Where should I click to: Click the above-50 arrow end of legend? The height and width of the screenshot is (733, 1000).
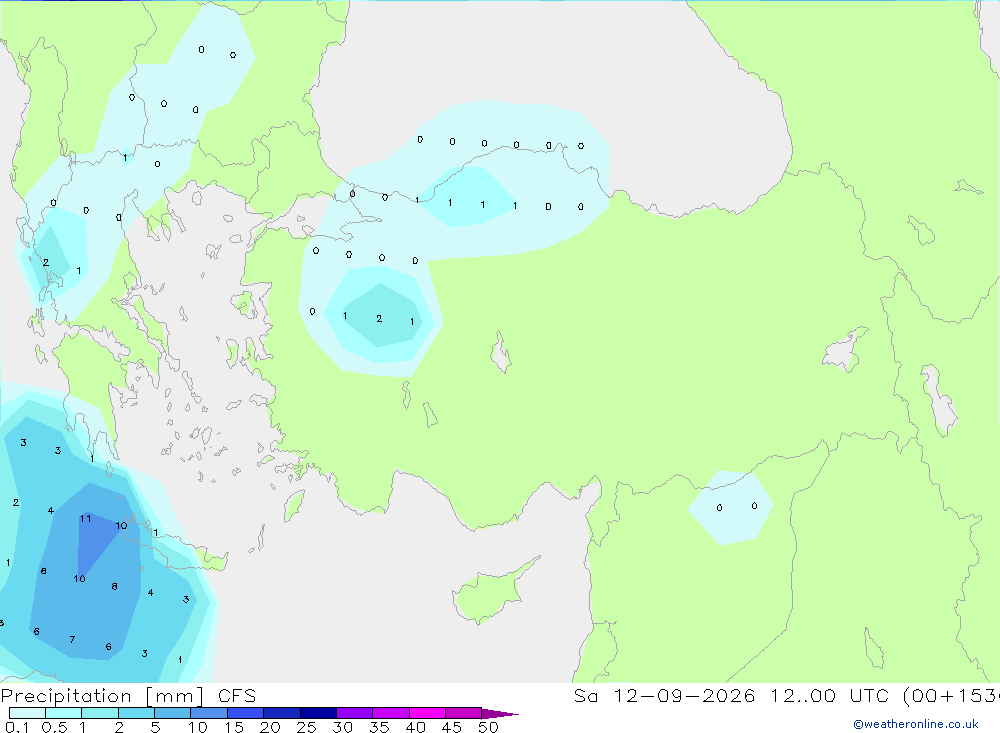pos(500,713)
